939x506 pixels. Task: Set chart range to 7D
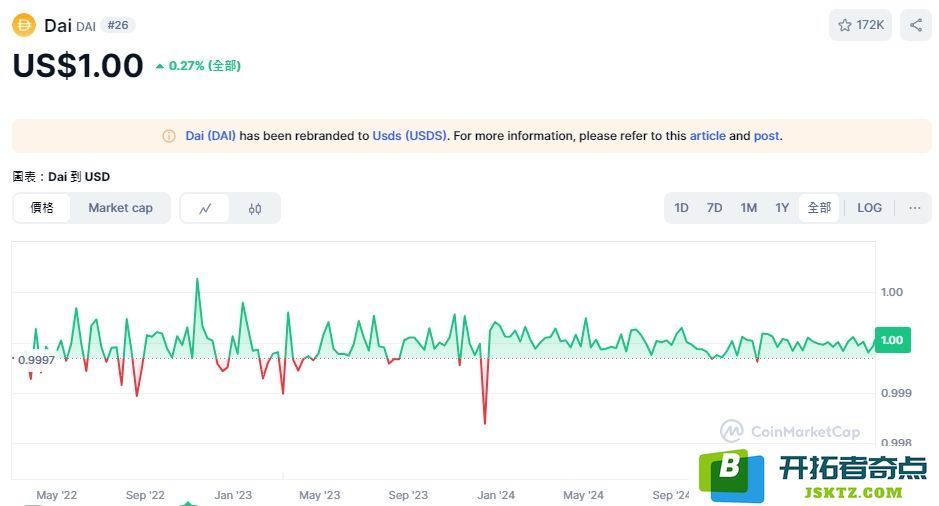coord(714,208)
